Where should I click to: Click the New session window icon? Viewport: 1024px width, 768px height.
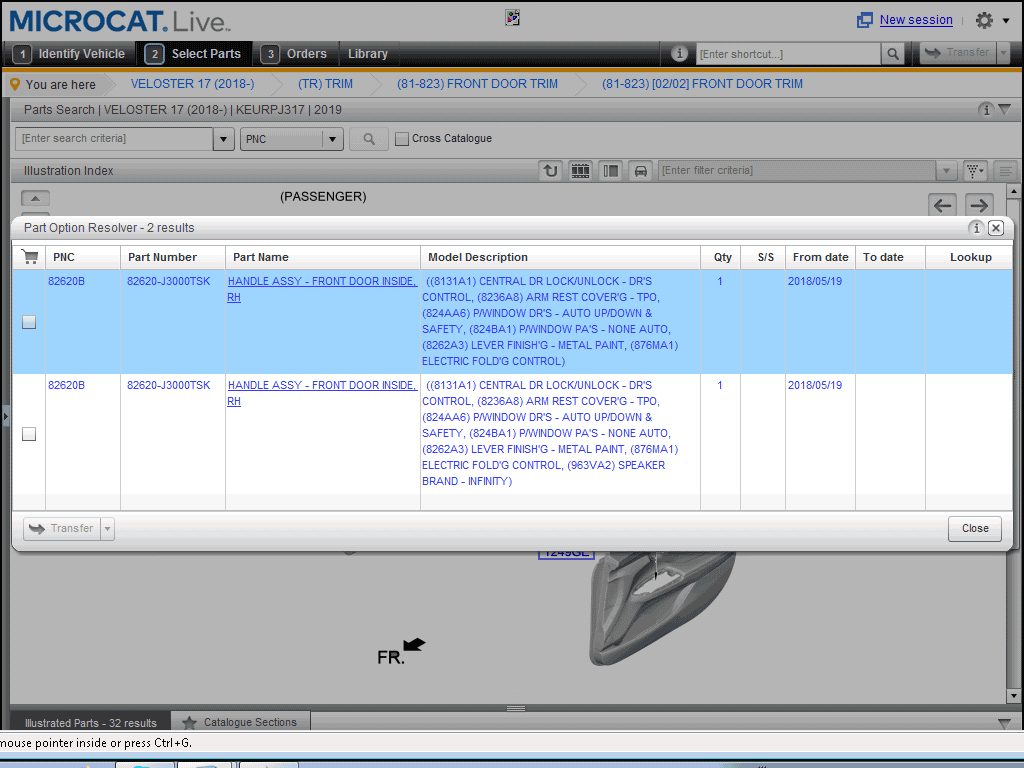pos(864,20)
